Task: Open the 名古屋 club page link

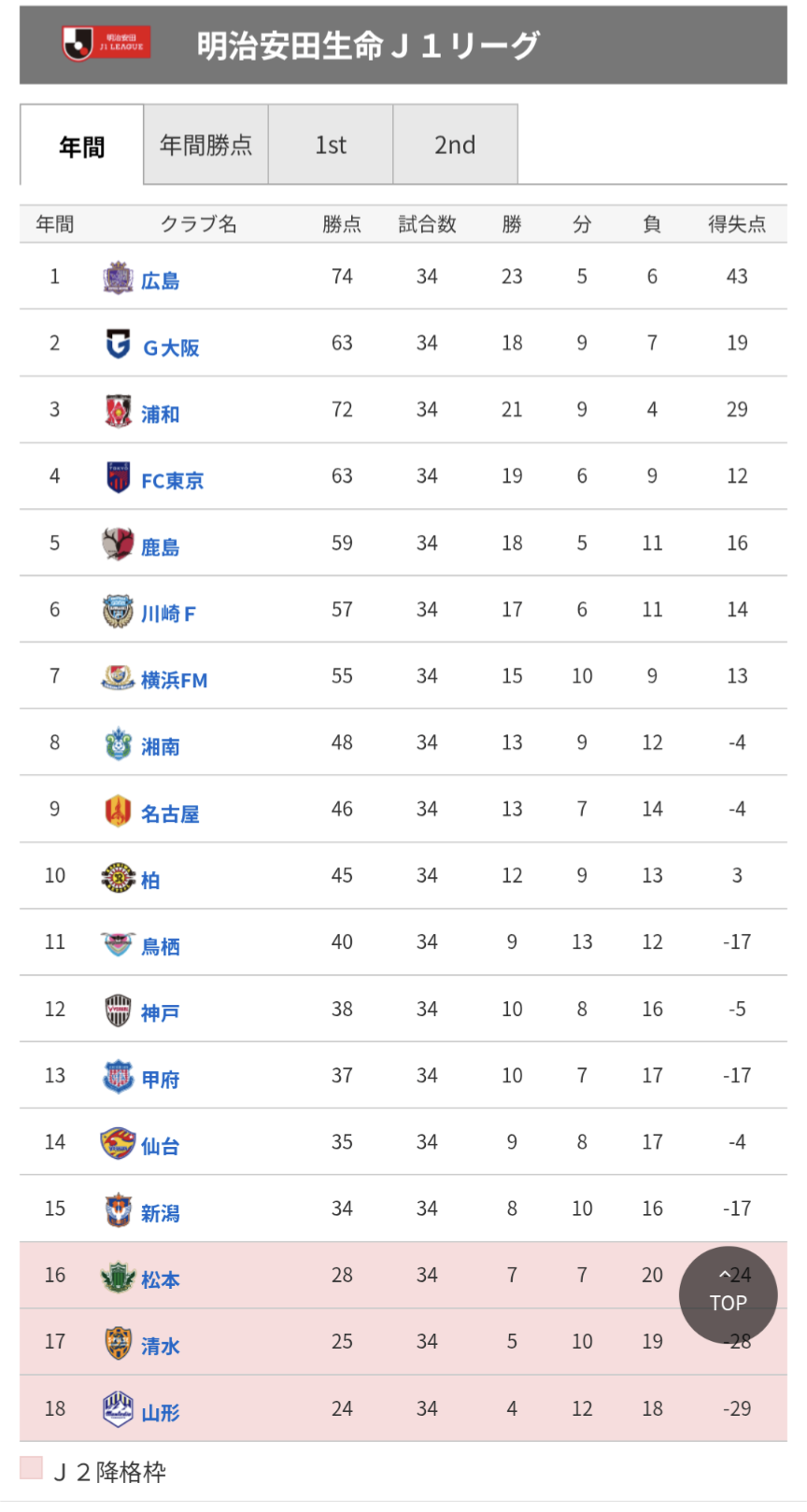Action: click(170, 814)
